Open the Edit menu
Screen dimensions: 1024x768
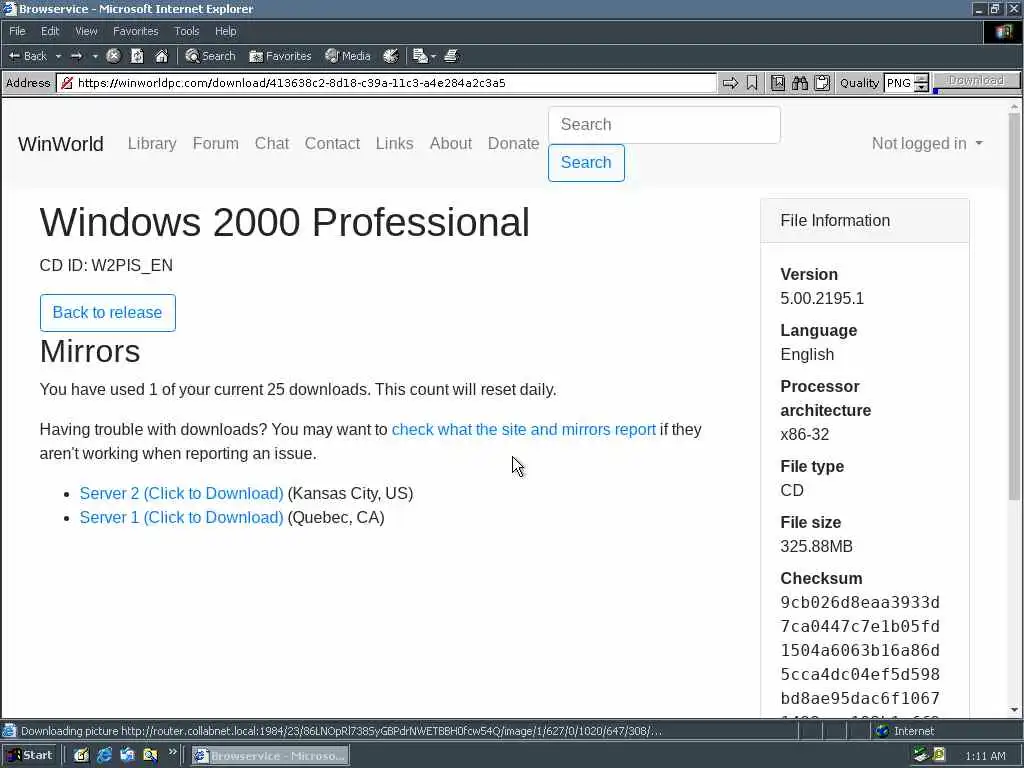coord(50,31)
